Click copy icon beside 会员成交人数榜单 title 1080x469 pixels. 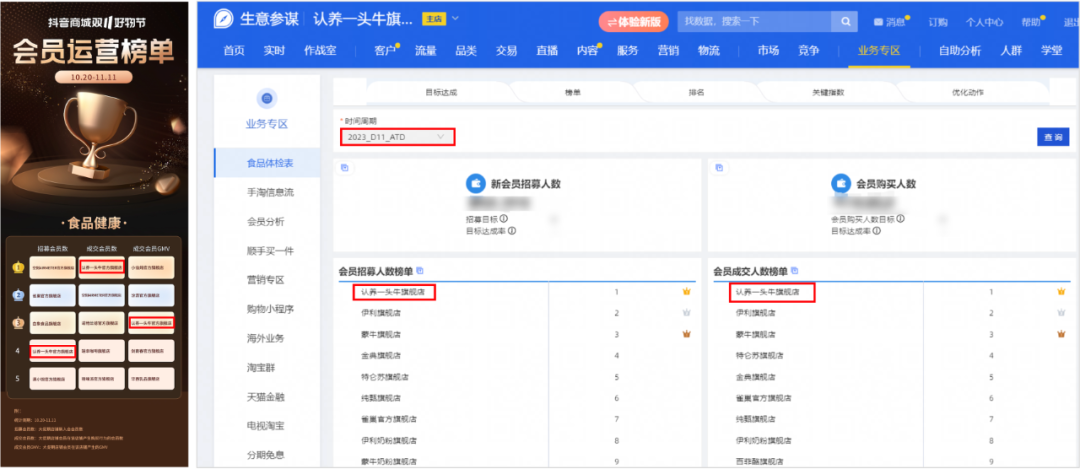794,271
